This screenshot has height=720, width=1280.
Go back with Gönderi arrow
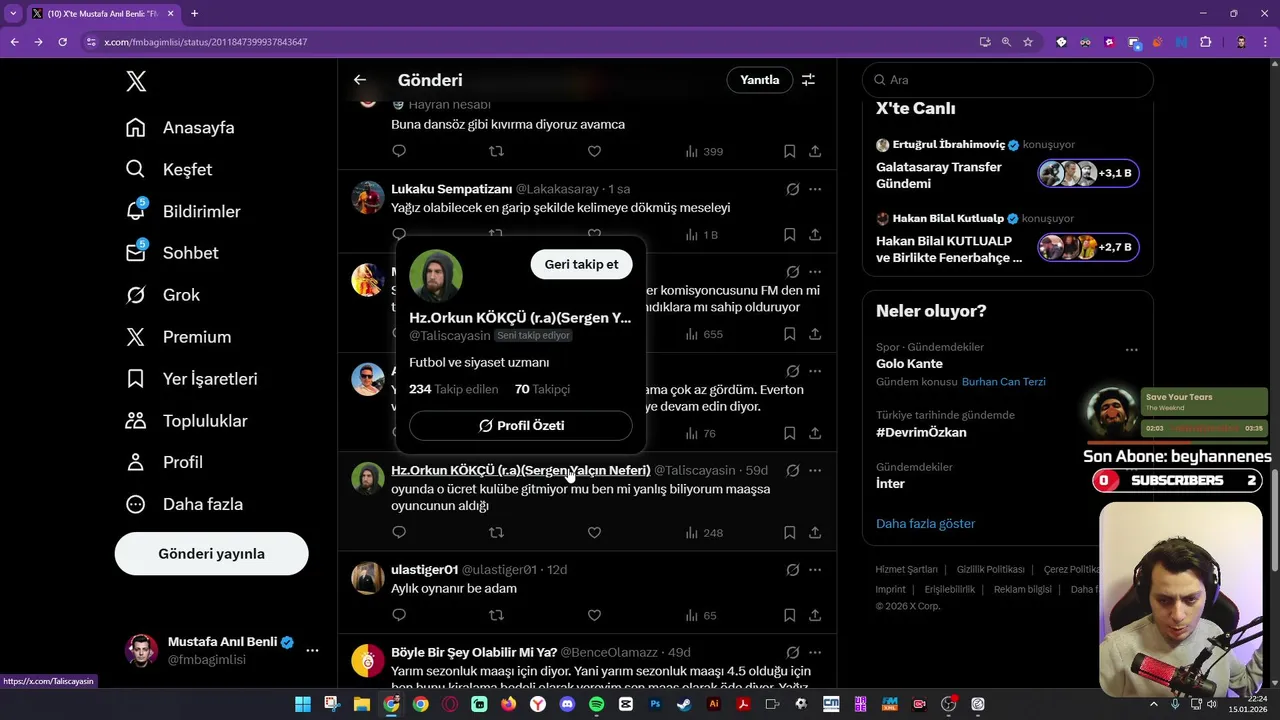pos(360,80)
